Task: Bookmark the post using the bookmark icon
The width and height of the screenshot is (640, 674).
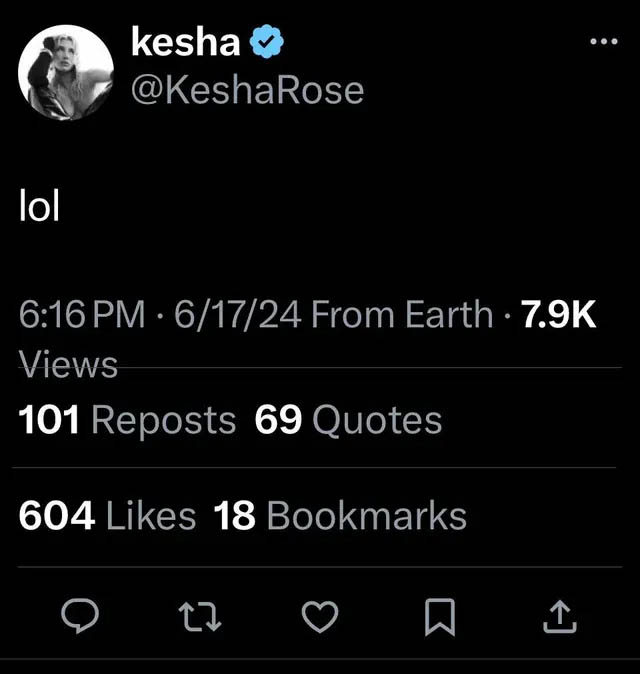Action: [x=440, y=617]
